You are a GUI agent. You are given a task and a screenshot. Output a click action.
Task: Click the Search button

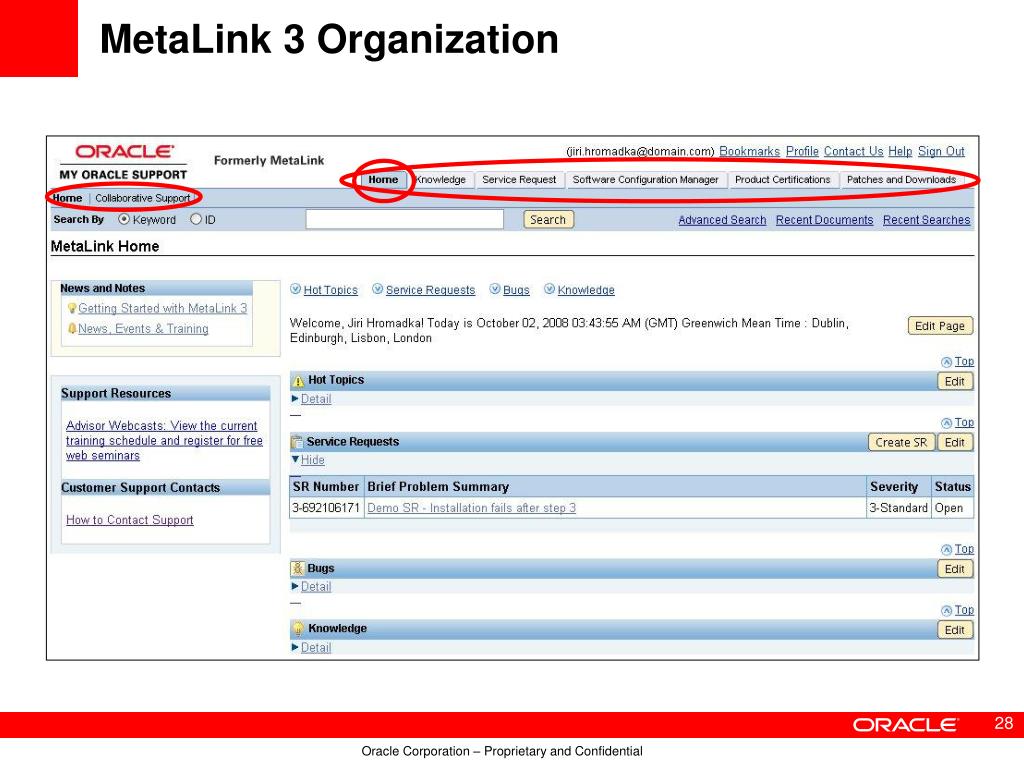pos(548,219)
